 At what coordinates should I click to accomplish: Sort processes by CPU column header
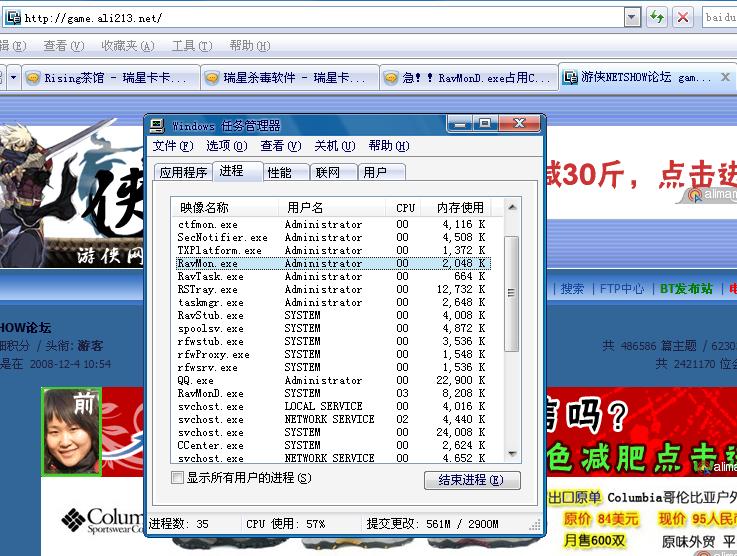click(x=403, y=207)
